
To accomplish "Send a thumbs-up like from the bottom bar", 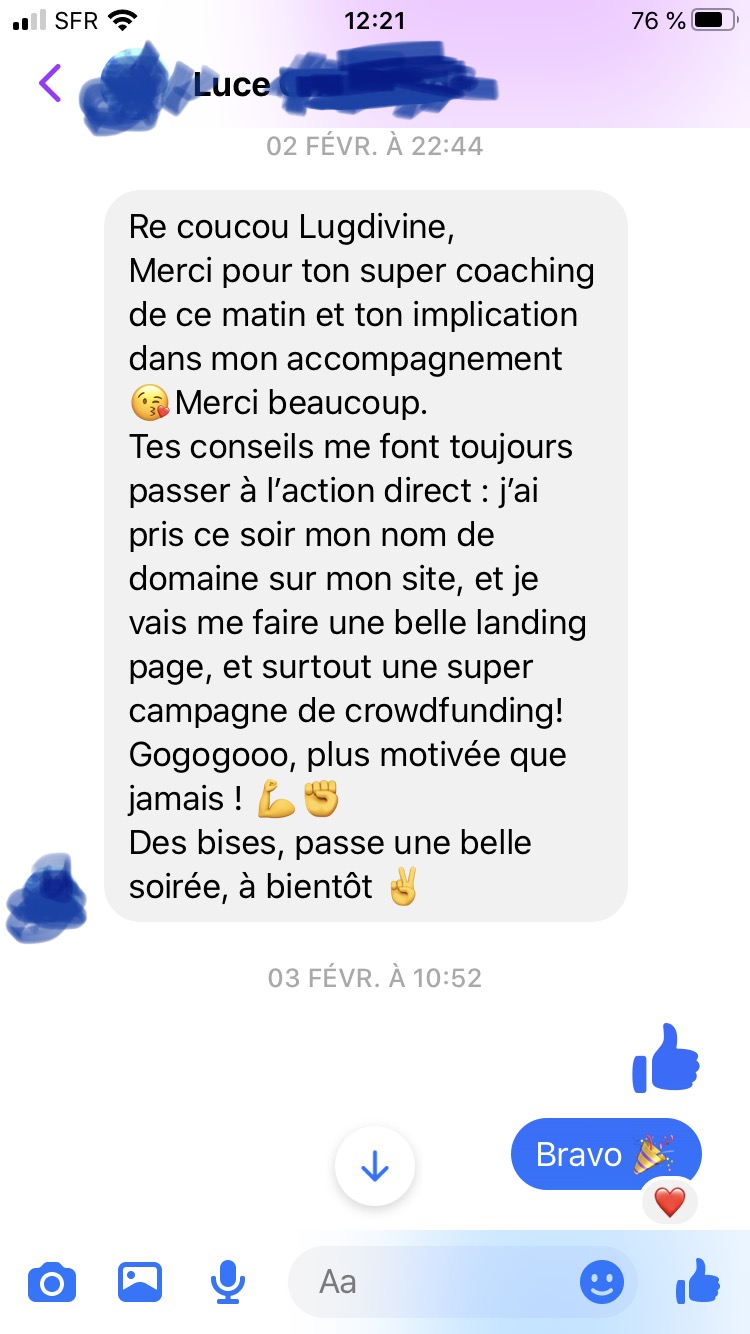I will pyautogui.click(x=698, y=1281).
